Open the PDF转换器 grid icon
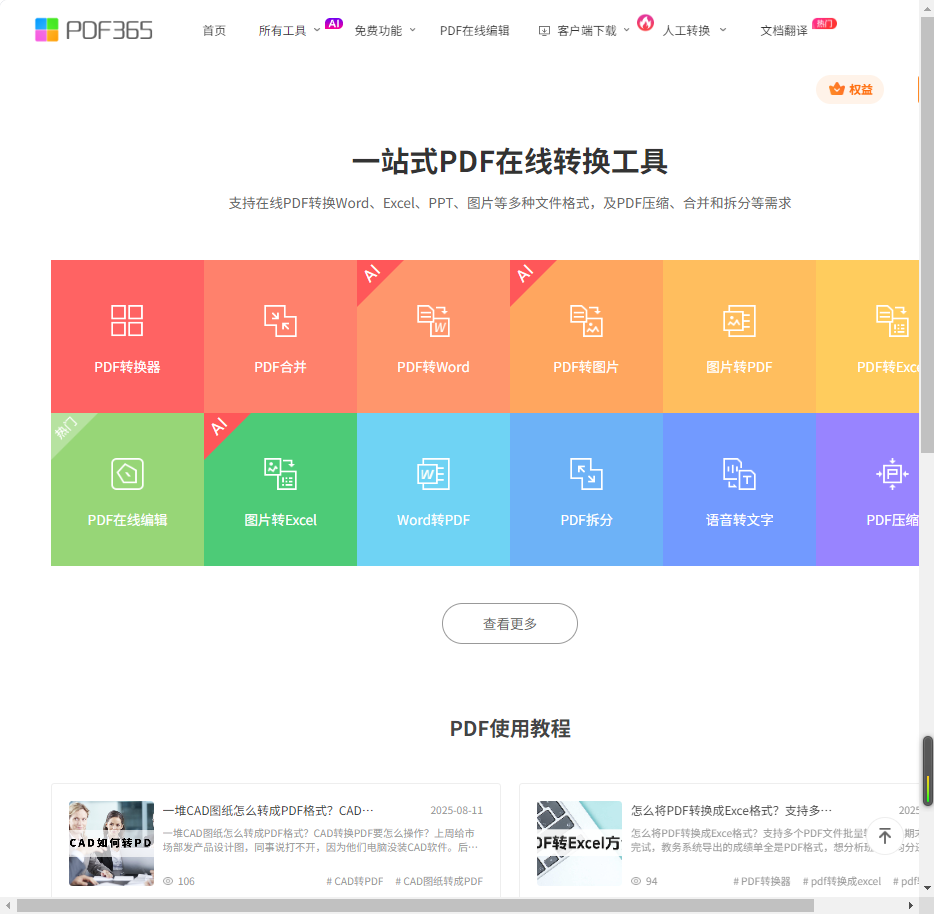This screenshot has width=936, height=914. click(127, 321)
